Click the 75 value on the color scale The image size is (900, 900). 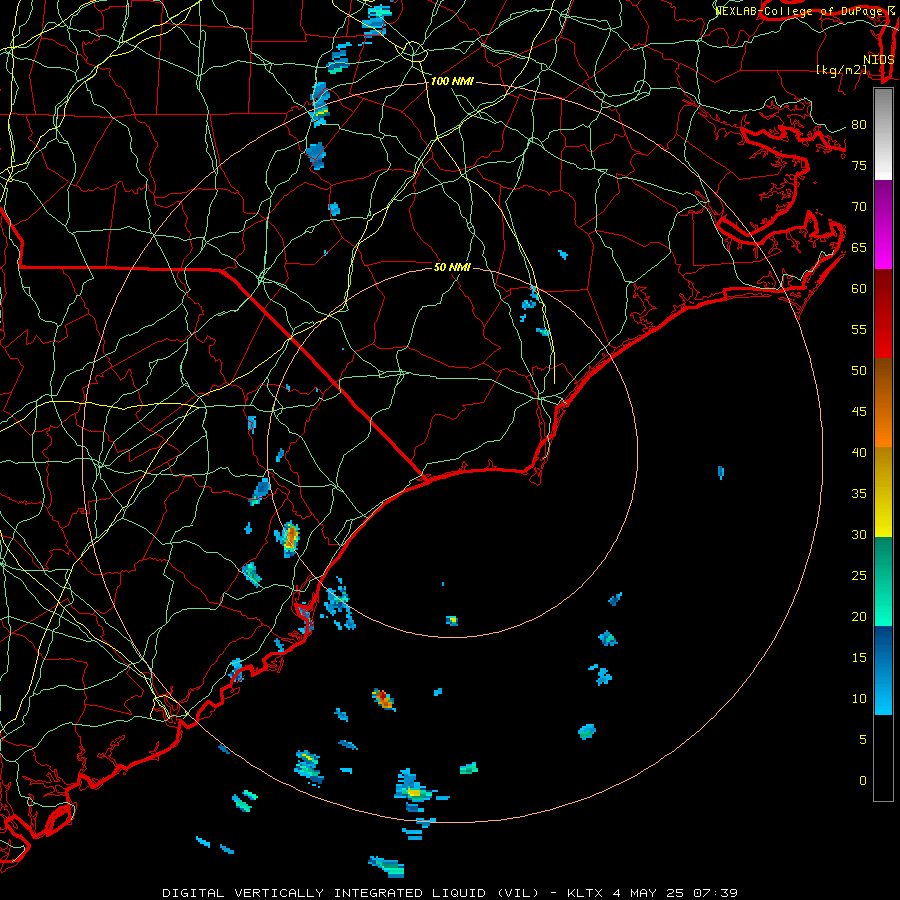859,166
